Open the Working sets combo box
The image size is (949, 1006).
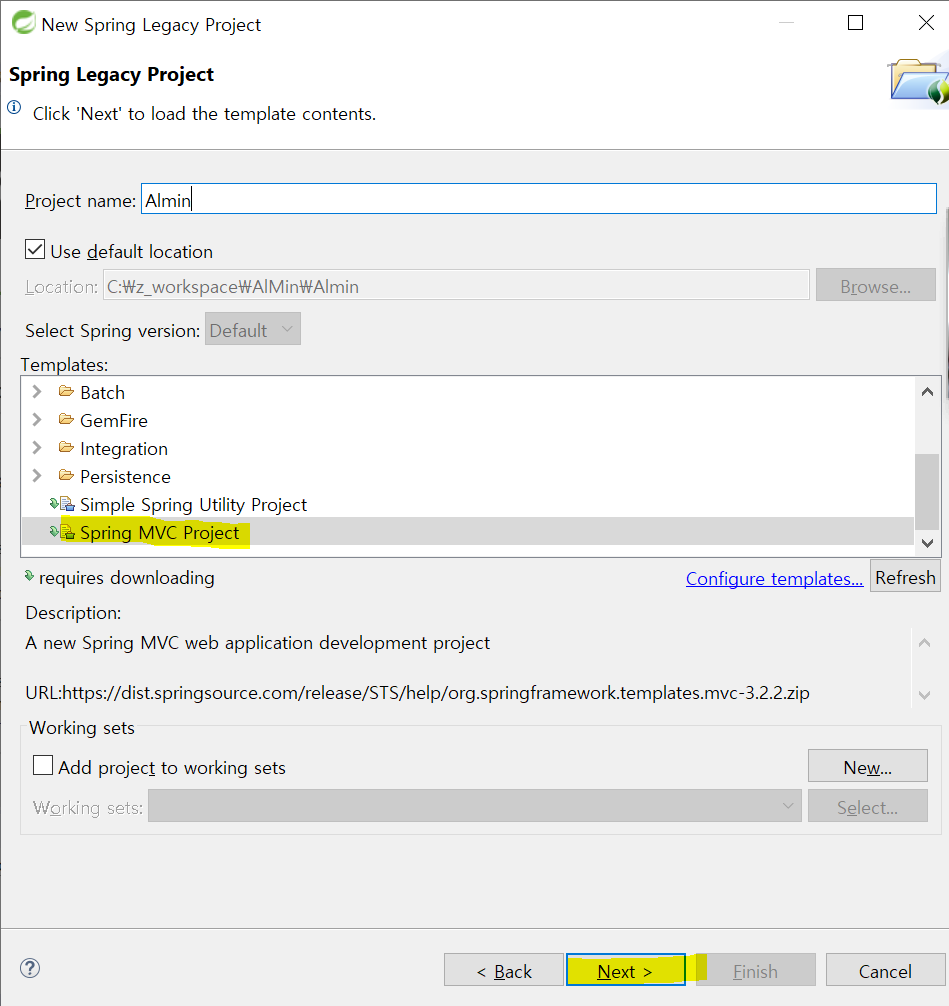[475, 806]
